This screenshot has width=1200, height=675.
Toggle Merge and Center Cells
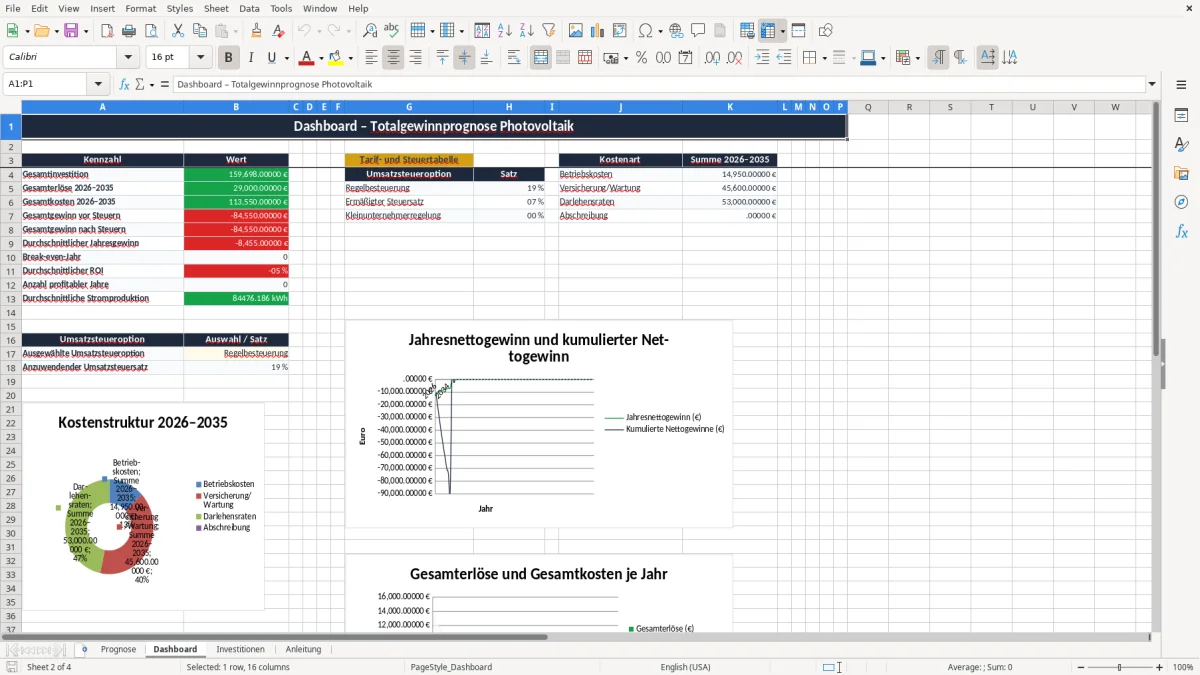coord(541,58)
